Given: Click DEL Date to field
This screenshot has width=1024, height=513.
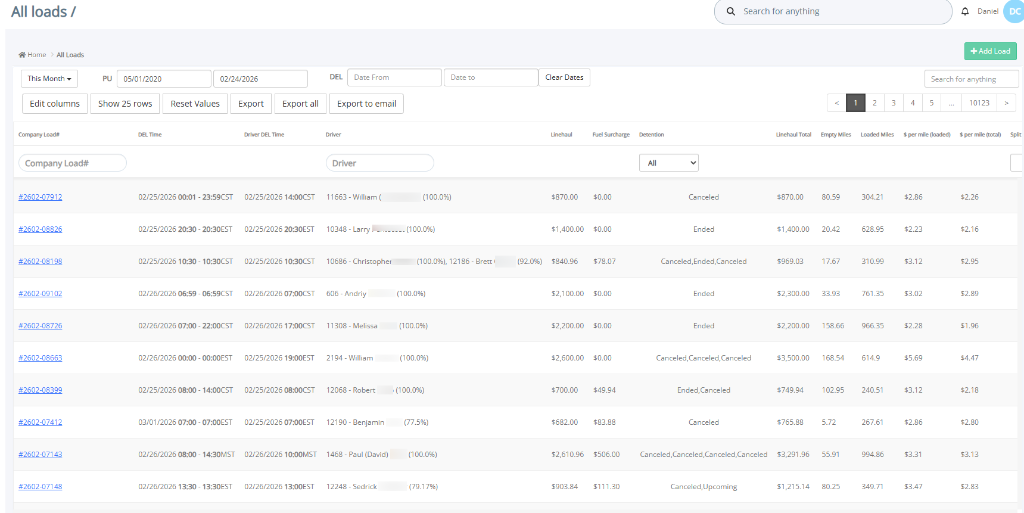Looking at the screenshot, I should pyautogui.click(x=491, y=78).
